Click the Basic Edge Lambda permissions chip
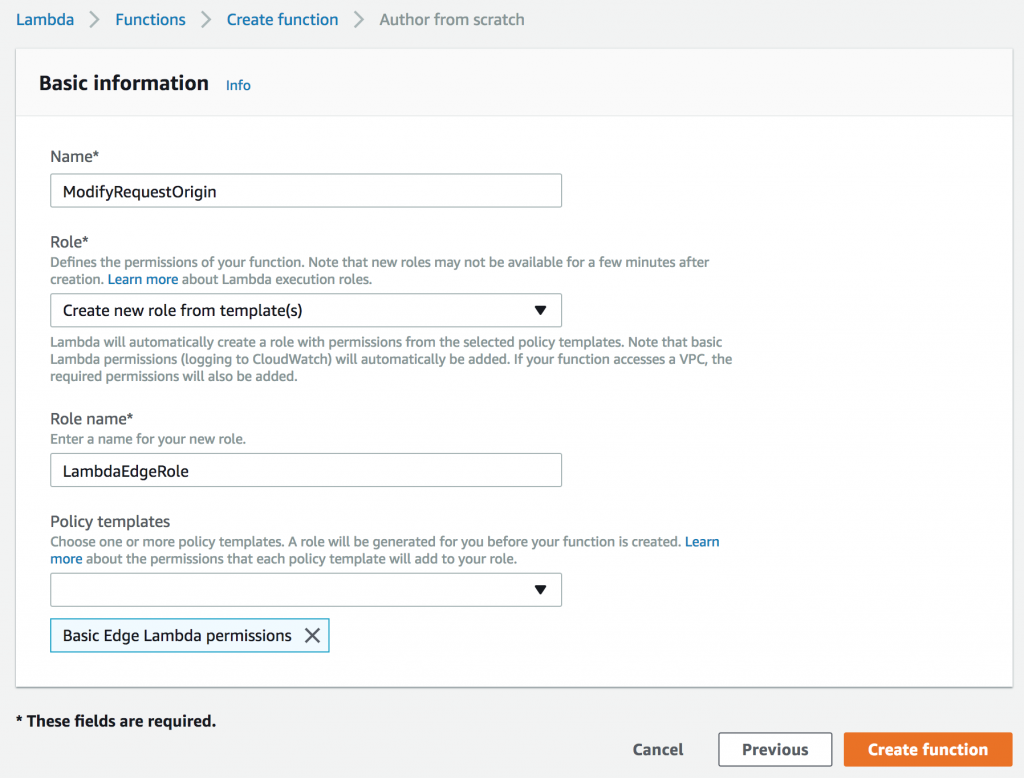The width and height of the screenshot is (1024, 778). 177,636
